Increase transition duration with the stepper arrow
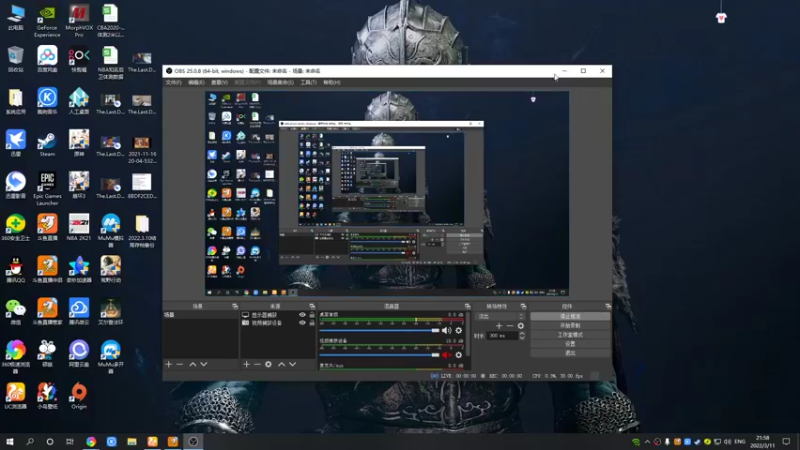 (x=521, y=334)
